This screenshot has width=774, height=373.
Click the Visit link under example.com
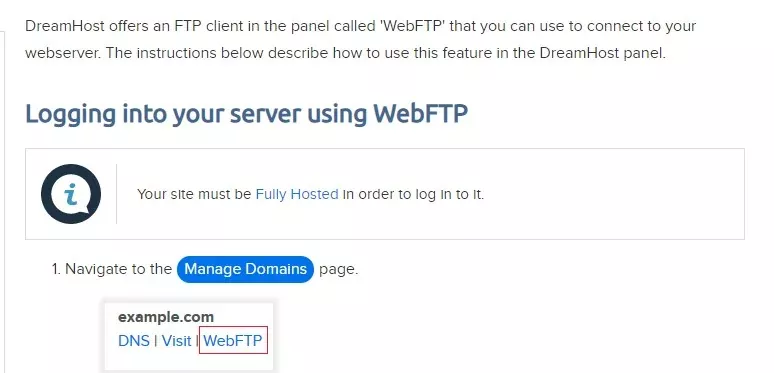[176, 340]
